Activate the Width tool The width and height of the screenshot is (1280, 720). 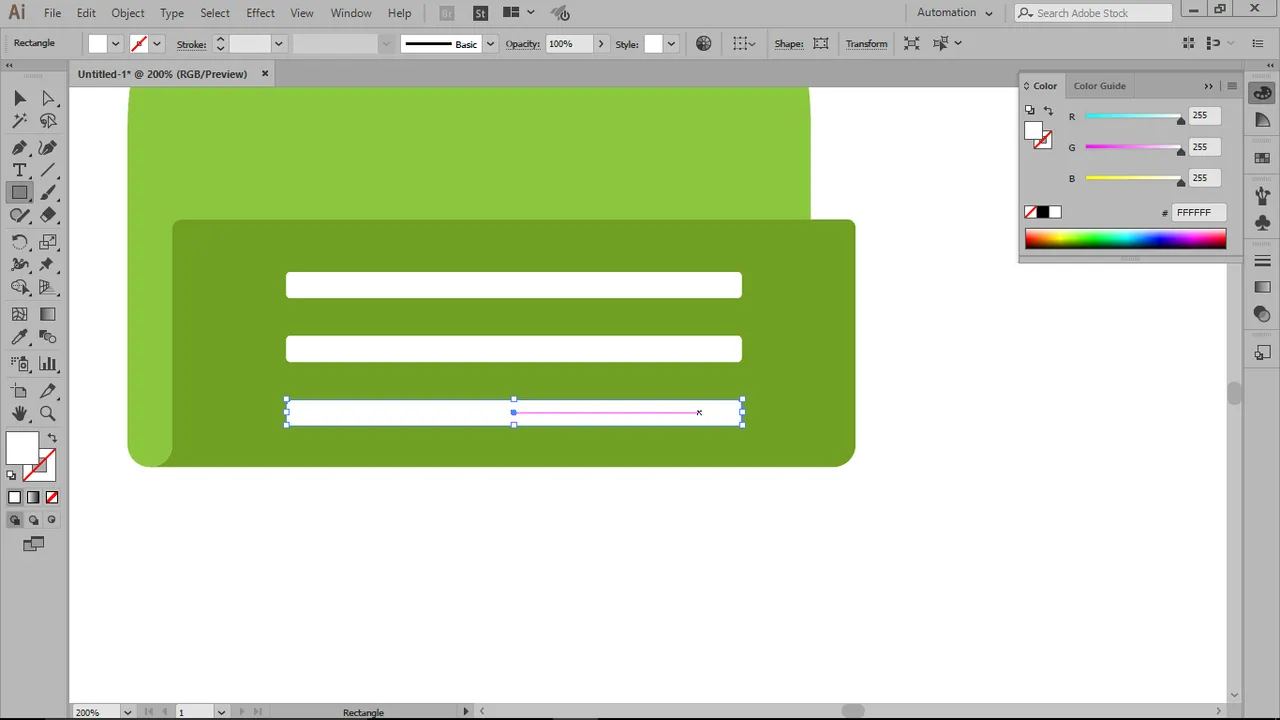pos(19,265)
